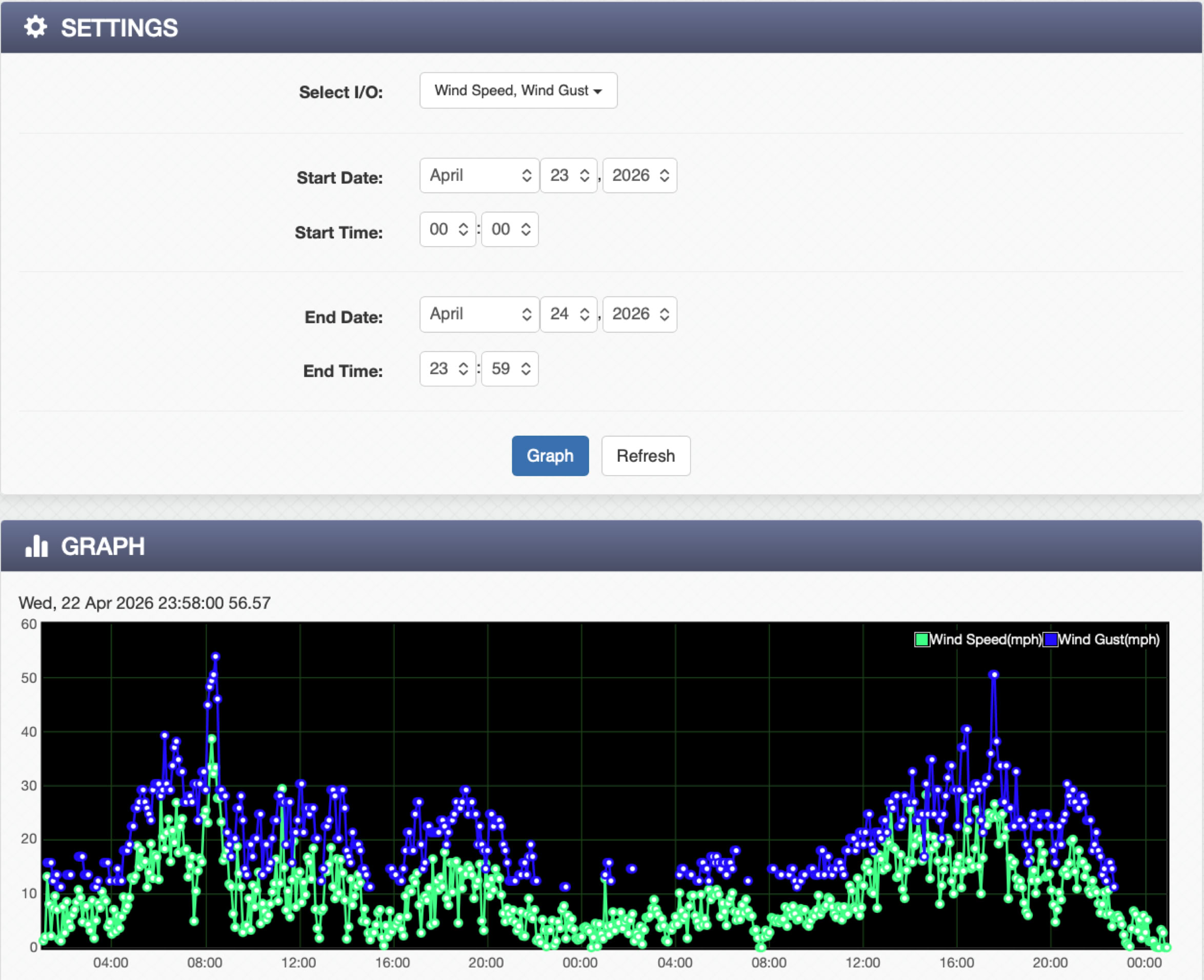Click the Wind Gust(mph) legend label

pos(1109,640)
